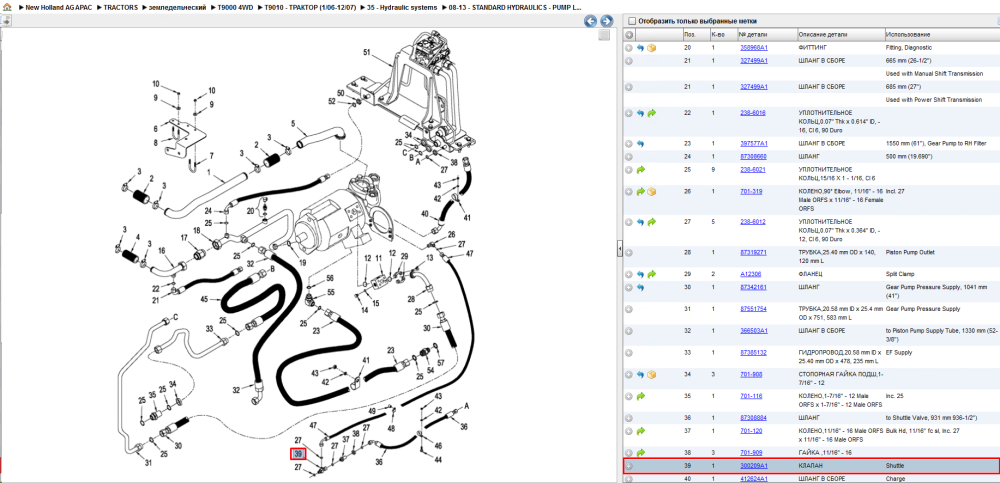Screen dimensions: 1000x483
Task: Open 'T9000 4WD' breadcrumb
Action: point(234,8)
